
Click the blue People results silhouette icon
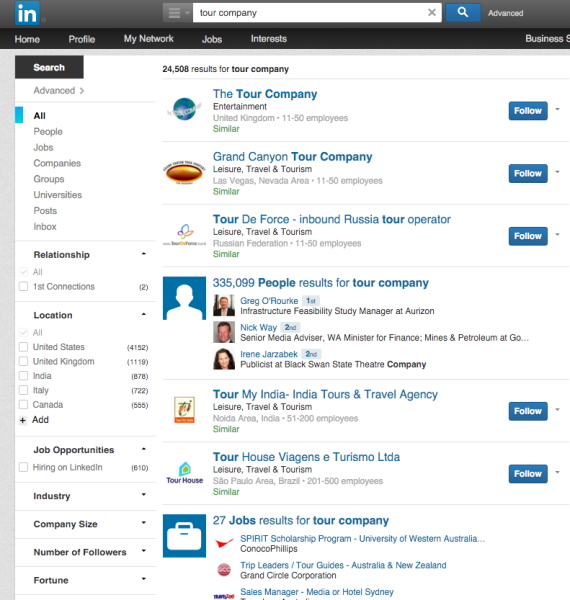(184, 298)
